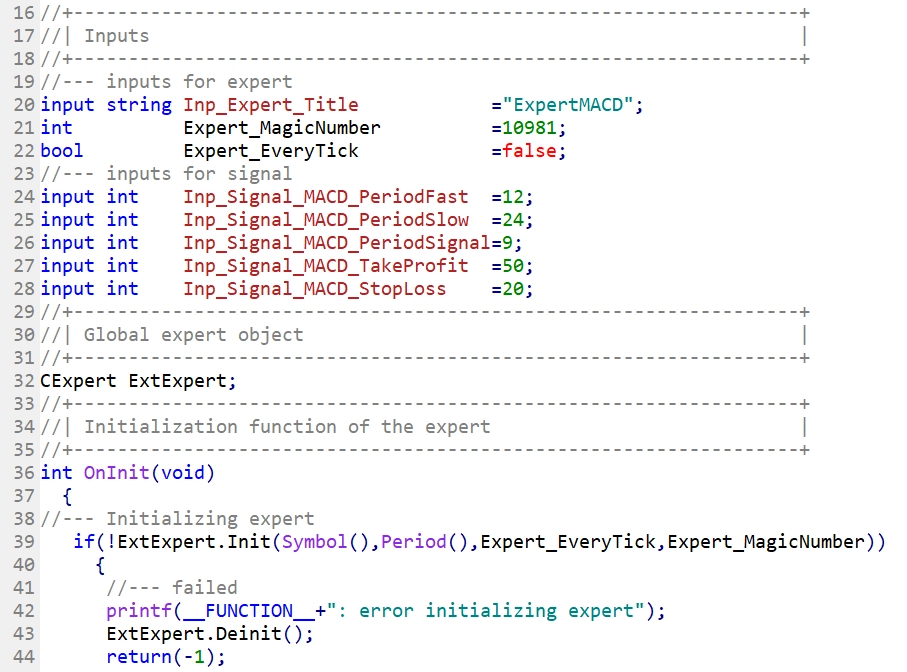Click the 'Inputs' comment header text
Screen dimensions: 907x672
point(117,36)
